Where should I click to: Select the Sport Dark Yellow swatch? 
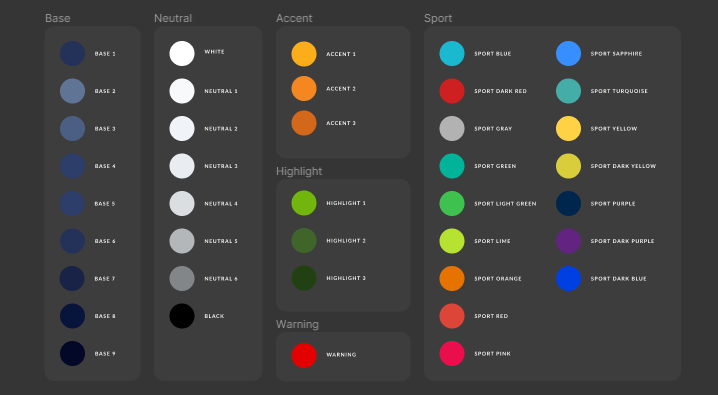568,166
